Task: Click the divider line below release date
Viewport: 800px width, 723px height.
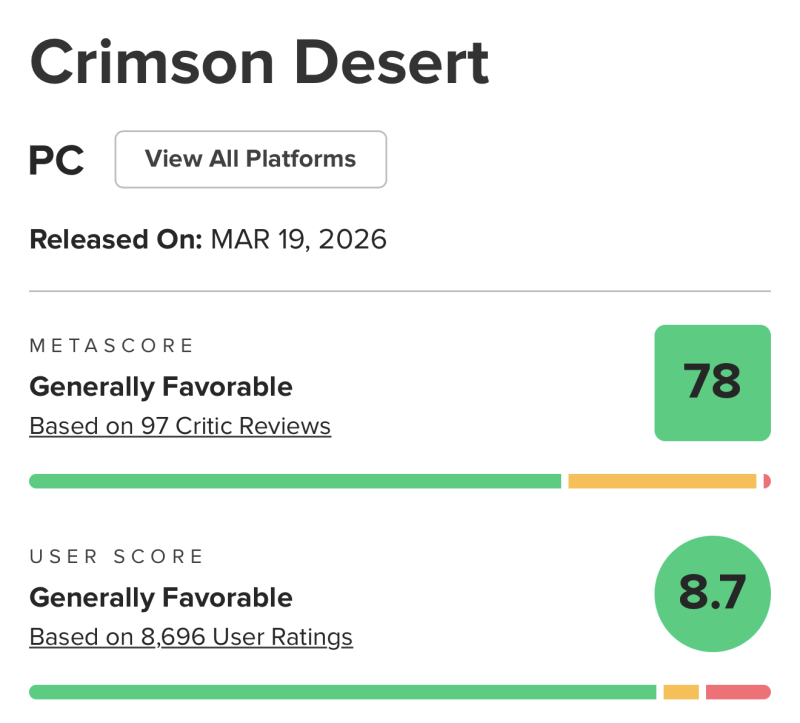Action: (x=400, y=291)
